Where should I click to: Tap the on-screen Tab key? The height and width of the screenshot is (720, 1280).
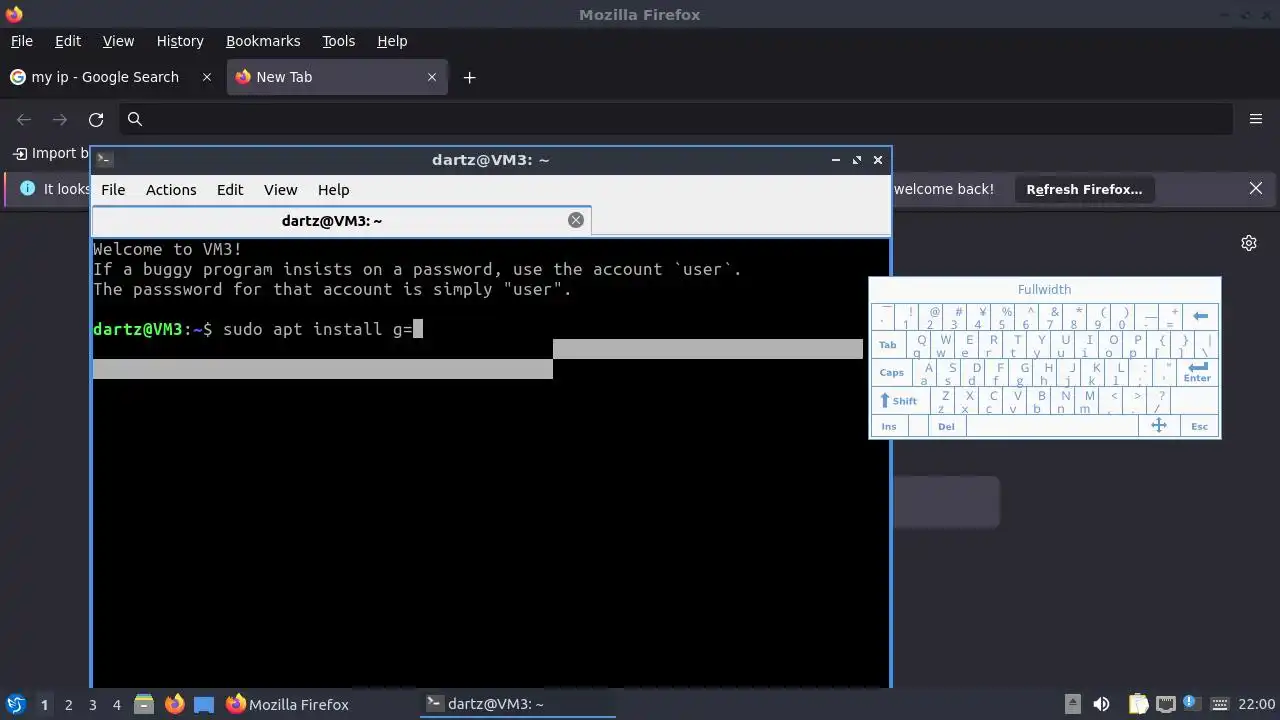(x=888, y=345)
